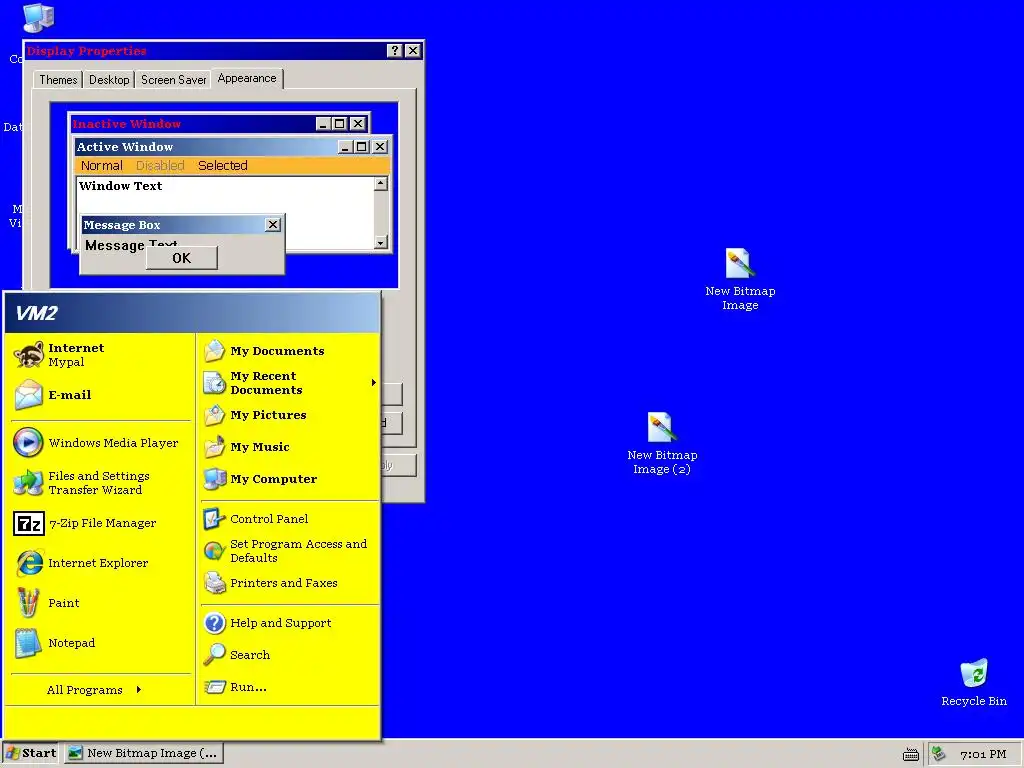1024x768 pixels.
Task: Click the Start button
Action: (31, 753)
